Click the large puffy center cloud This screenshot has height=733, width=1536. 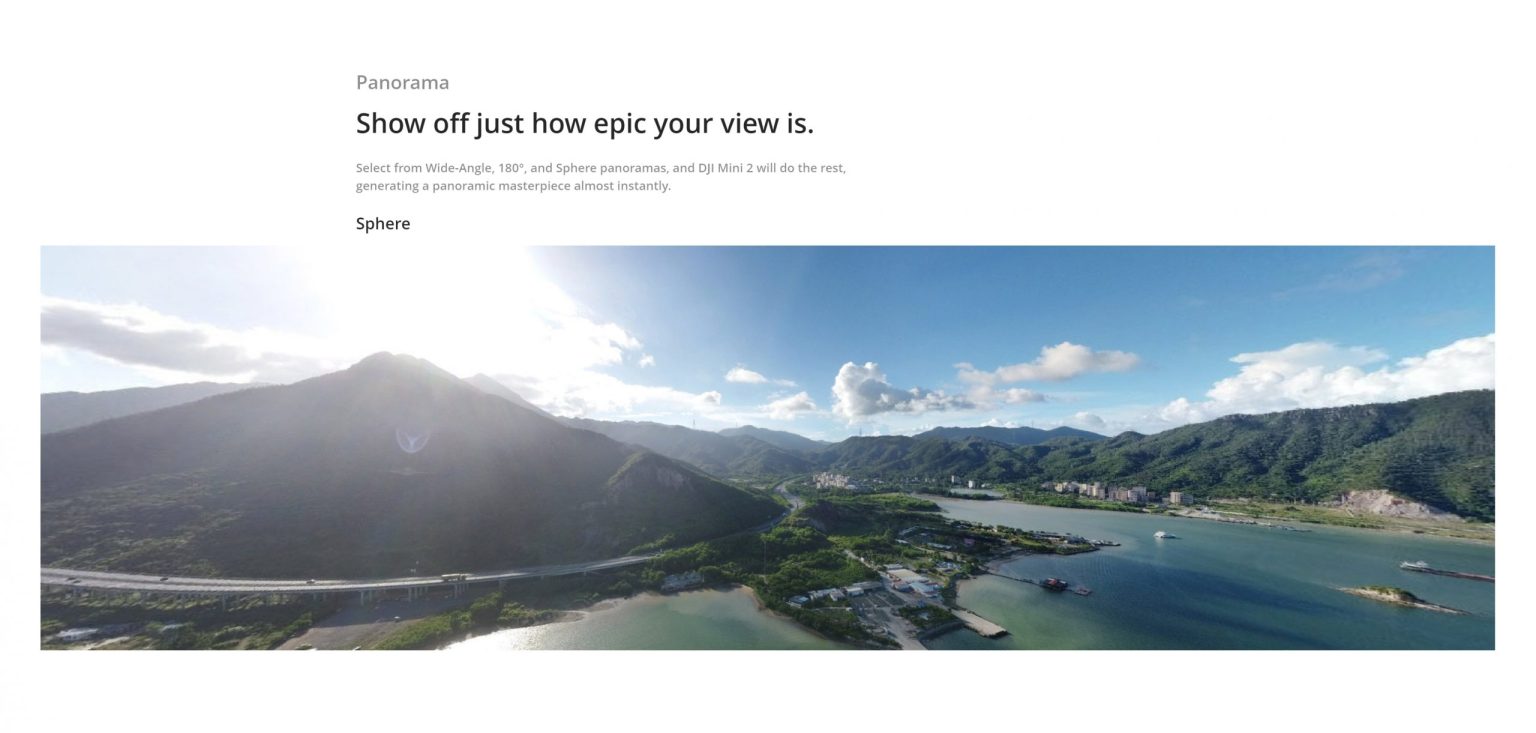pyautogui.click(x=868, y=390)
